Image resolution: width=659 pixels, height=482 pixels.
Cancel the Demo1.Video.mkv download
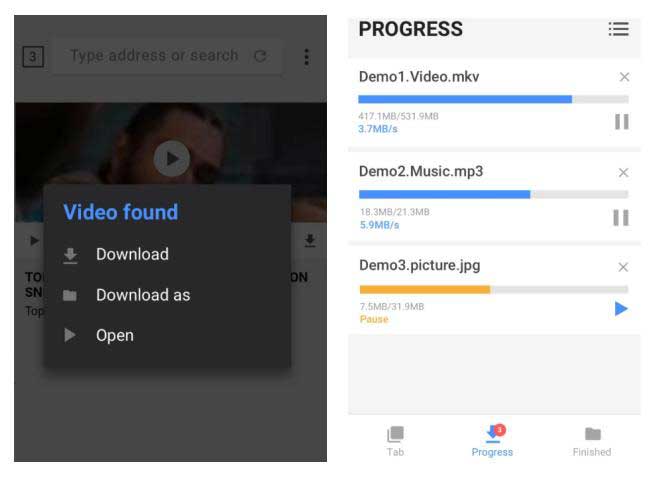point(624,77)
